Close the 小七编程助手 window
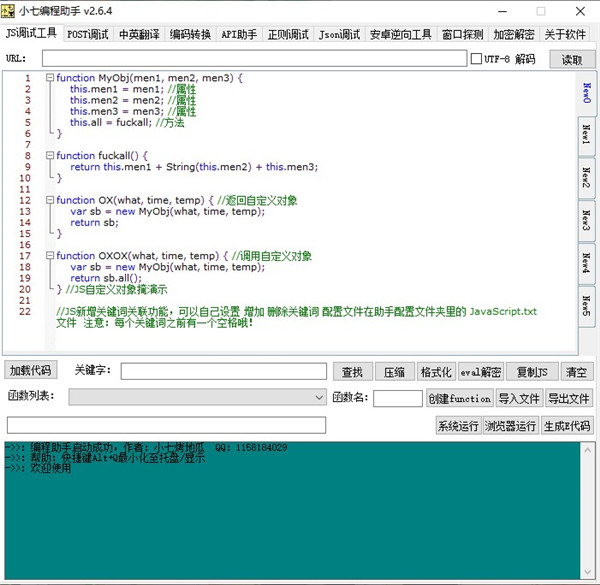This screenshot has width=600, height=585. coord(580,11)
